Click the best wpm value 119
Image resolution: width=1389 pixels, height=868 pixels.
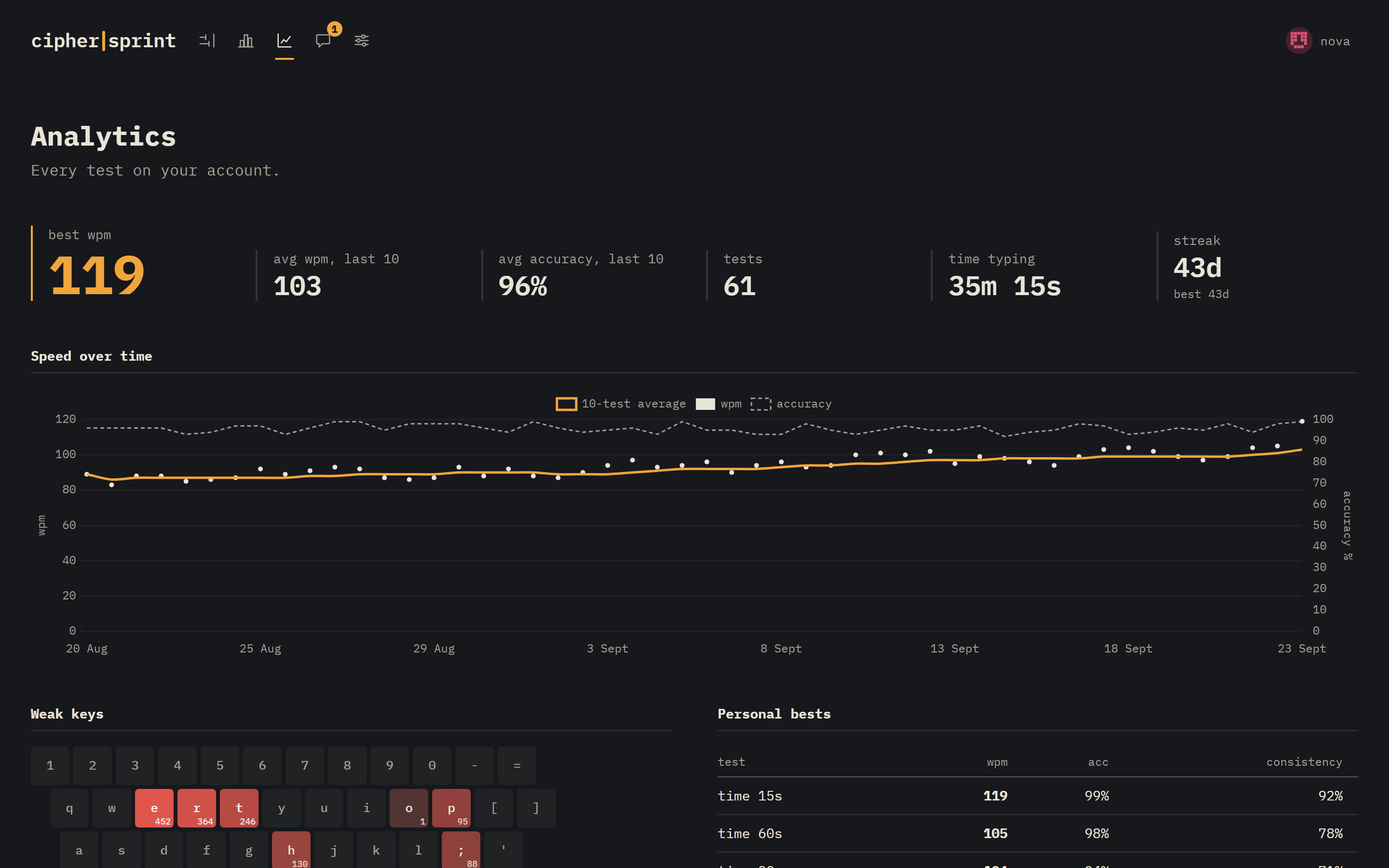[97, 276]
